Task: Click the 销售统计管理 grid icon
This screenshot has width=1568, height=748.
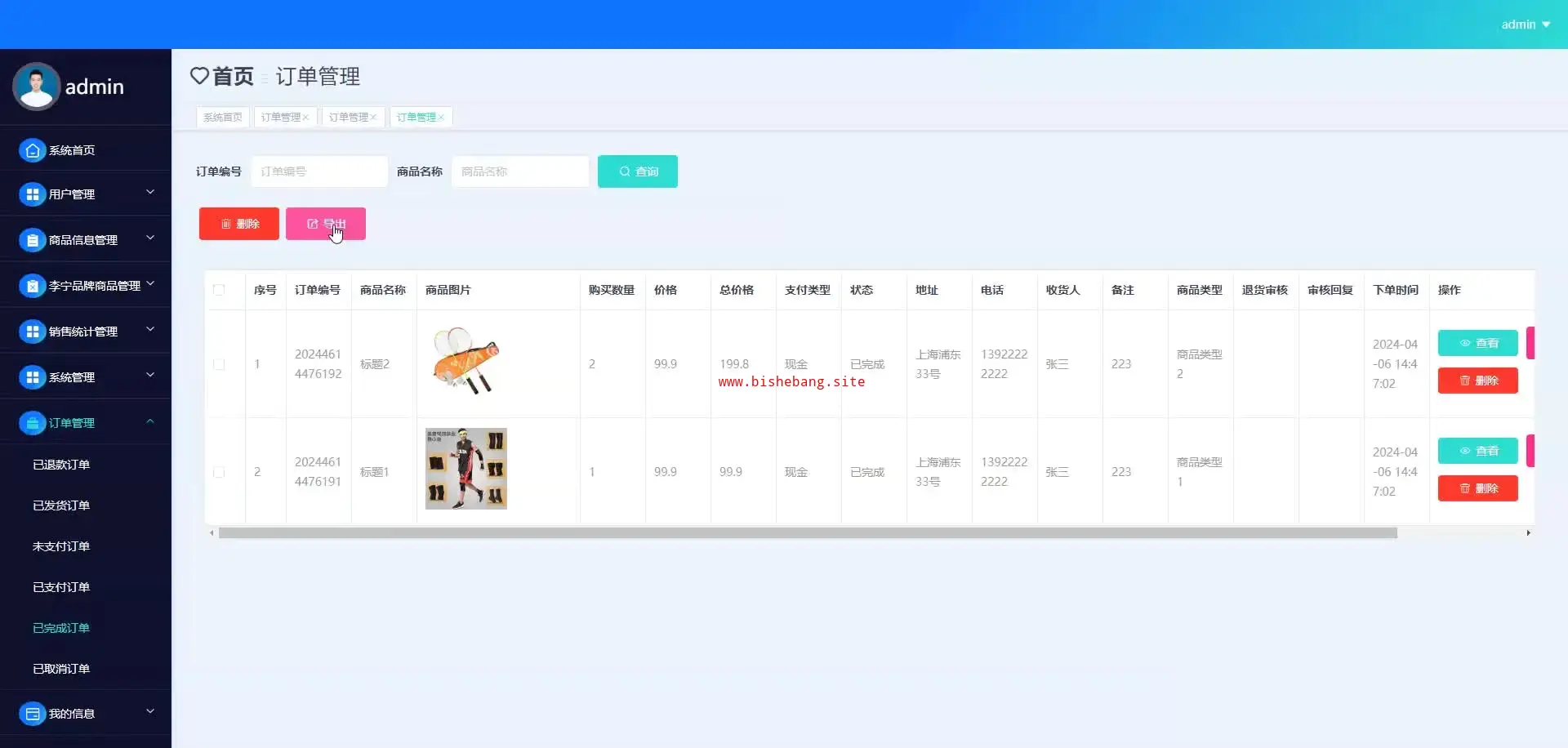Action: 32,332
